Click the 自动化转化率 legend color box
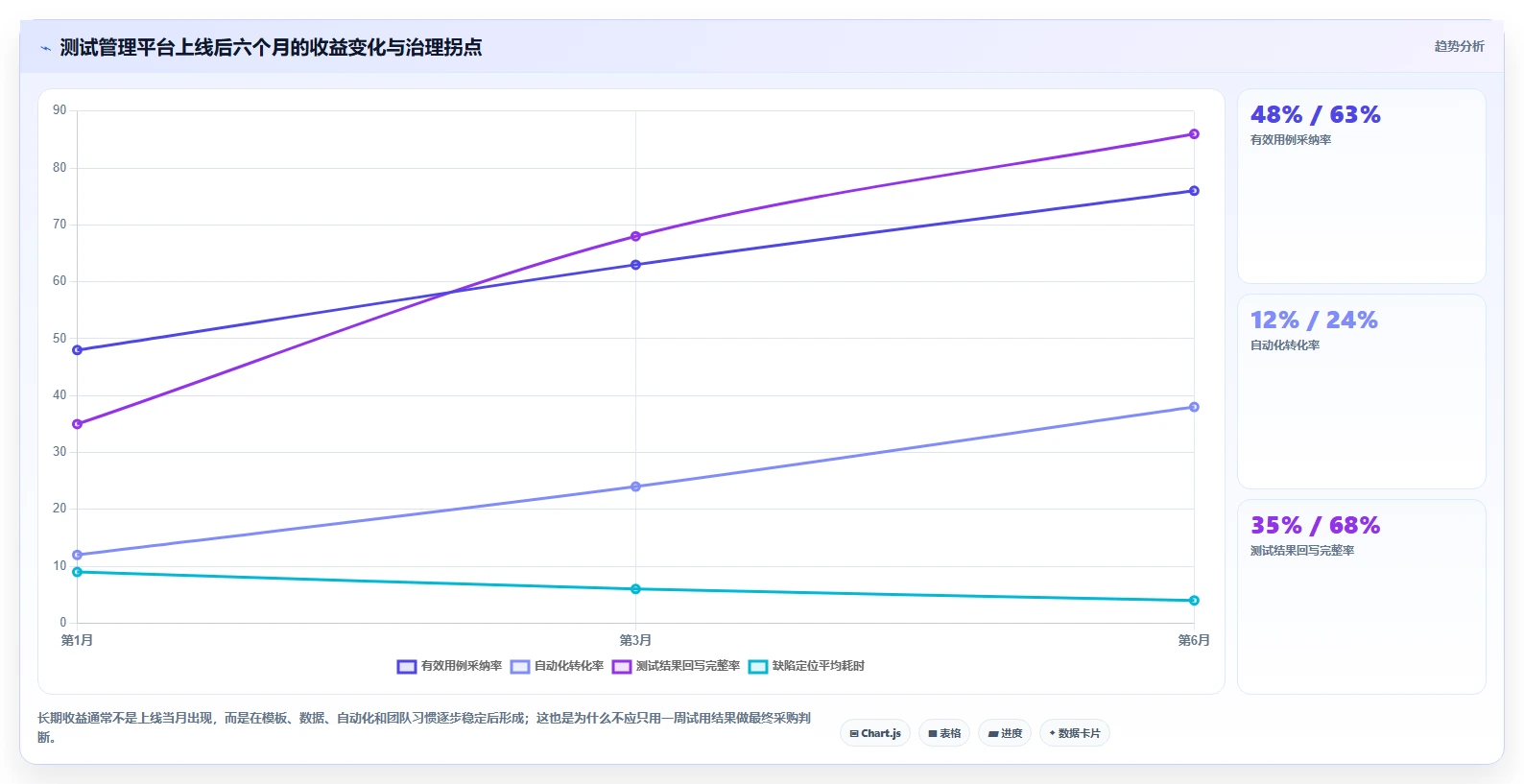The height and width of the screenshot is (784, 1524). 520,666
